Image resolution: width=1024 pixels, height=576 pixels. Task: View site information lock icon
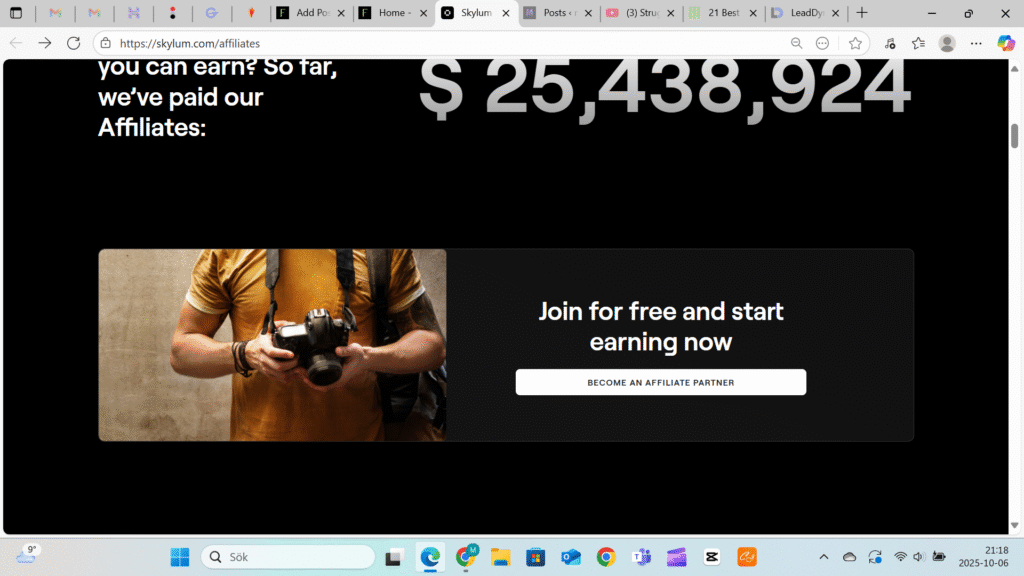[106, 43]
